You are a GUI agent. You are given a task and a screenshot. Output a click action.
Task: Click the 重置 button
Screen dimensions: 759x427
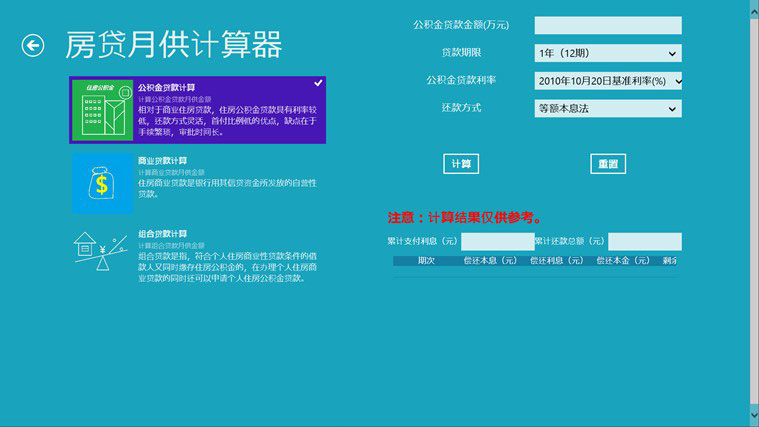[x=608, y=164]
